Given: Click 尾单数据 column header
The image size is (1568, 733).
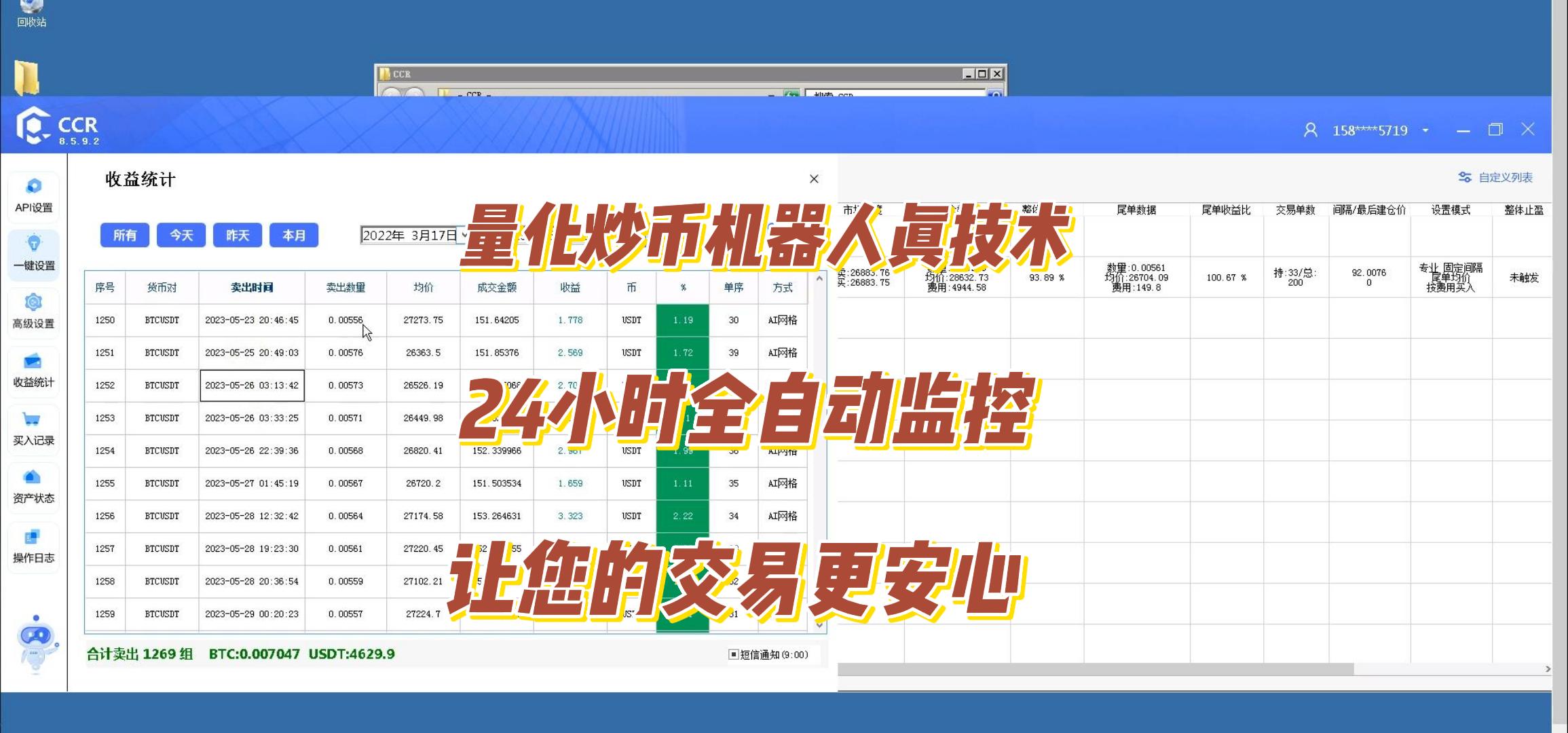Looking at the screenshot, I should 1136,210.
